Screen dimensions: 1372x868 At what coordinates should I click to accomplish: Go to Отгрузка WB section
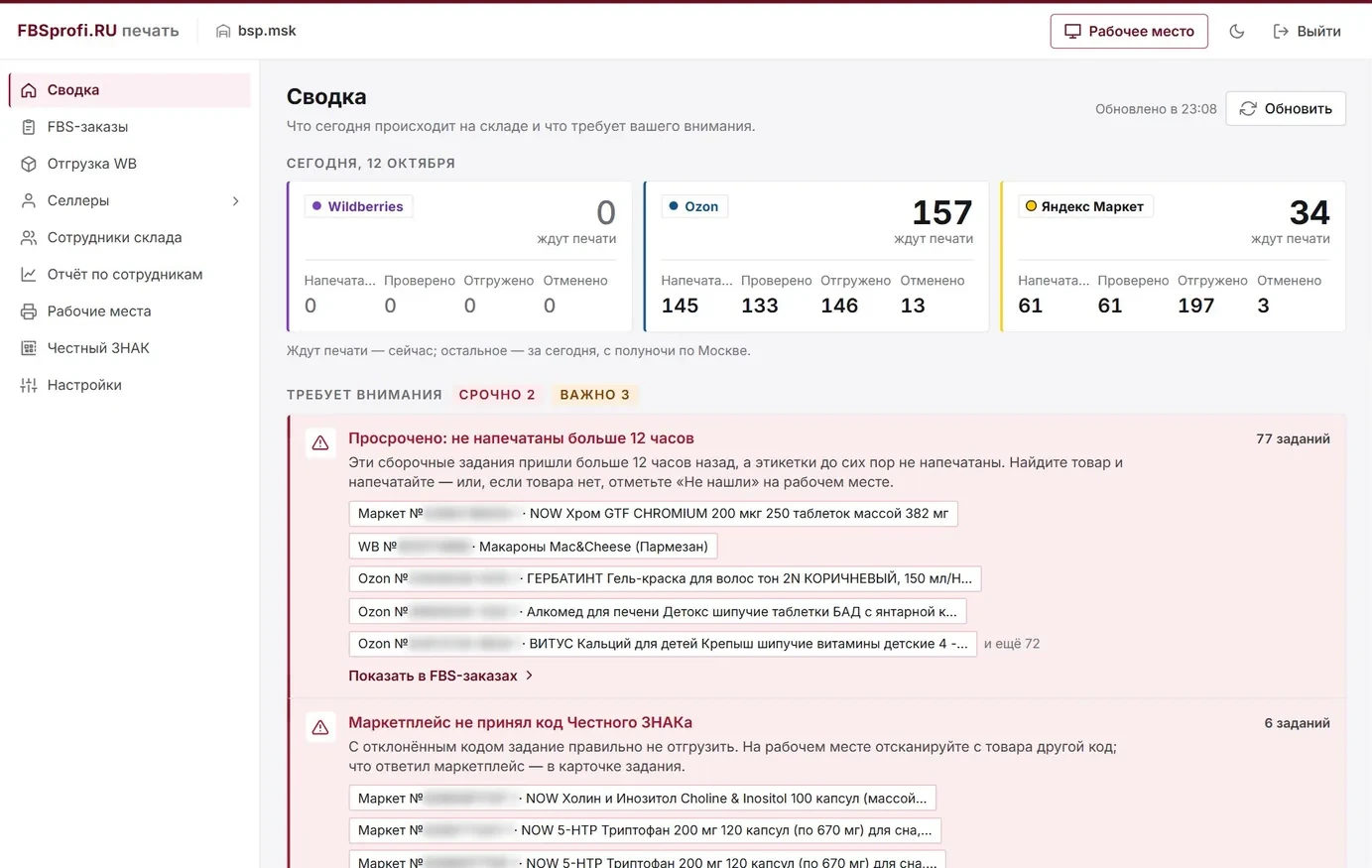coord(130,164)
